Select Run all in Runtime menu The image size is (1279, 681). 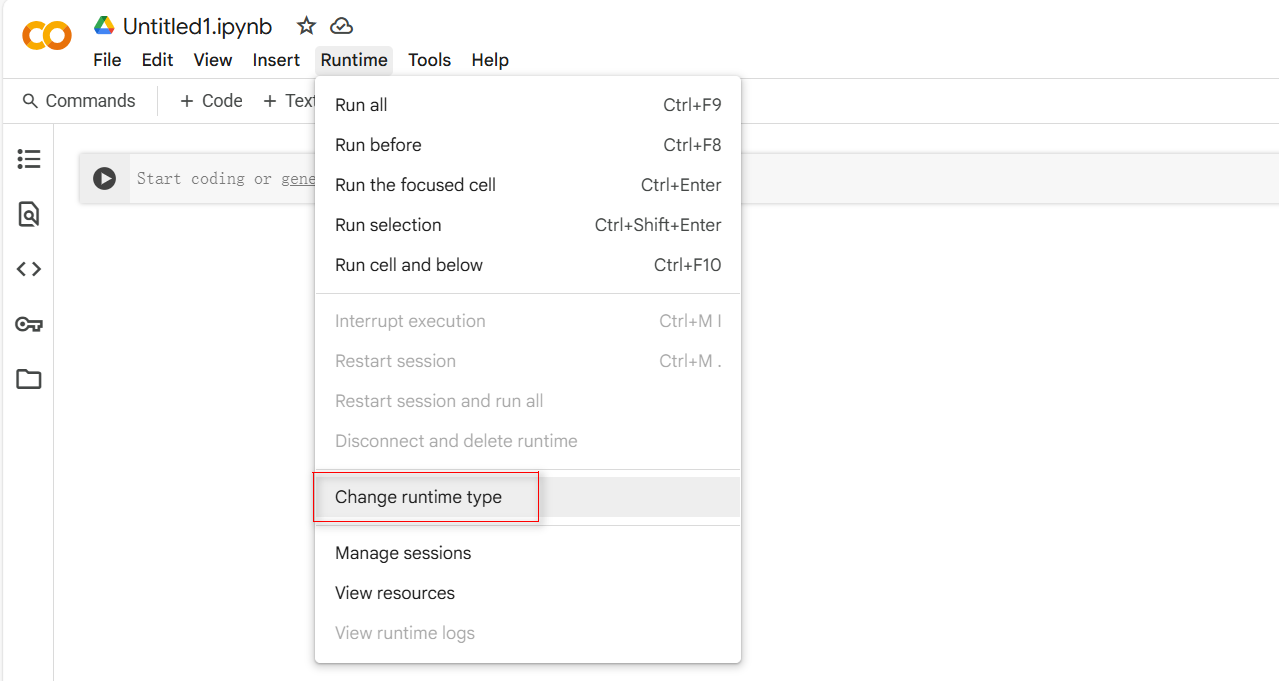pos(528,105)
